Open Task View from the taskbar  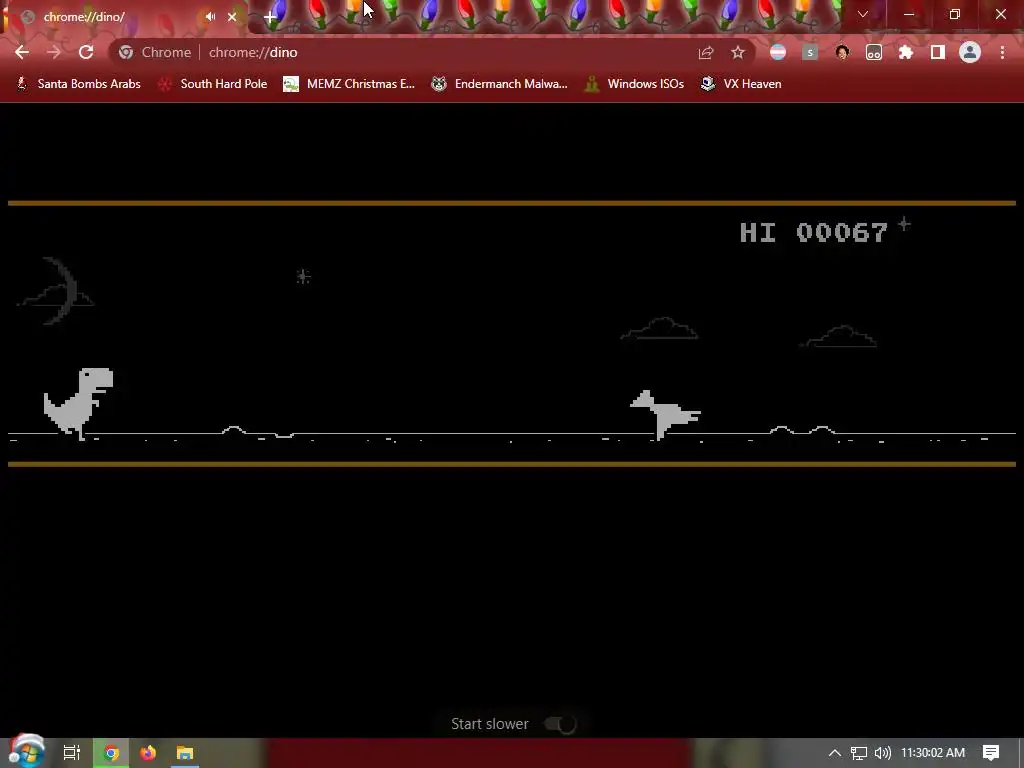[72, 753]
